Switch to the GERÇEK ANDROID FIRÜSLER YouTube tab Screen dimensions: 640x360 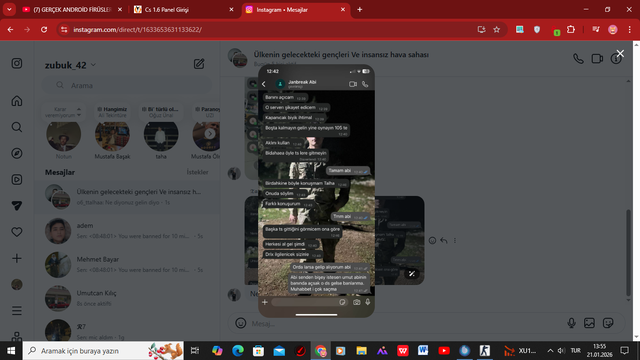(71, 9)
